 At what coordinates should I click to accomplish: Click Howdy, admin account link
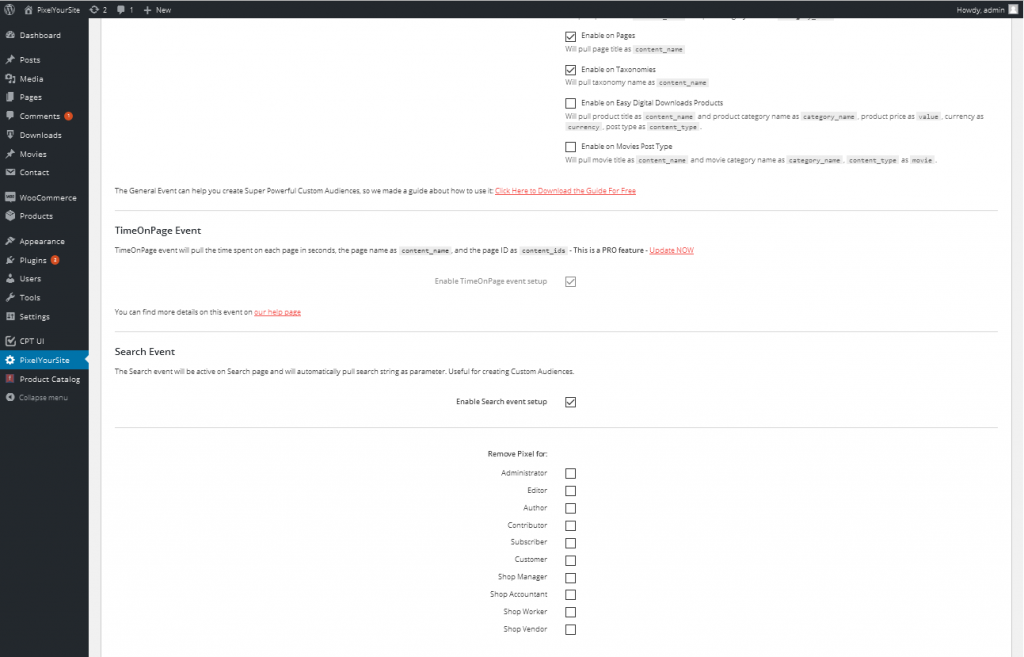[980, 10]
